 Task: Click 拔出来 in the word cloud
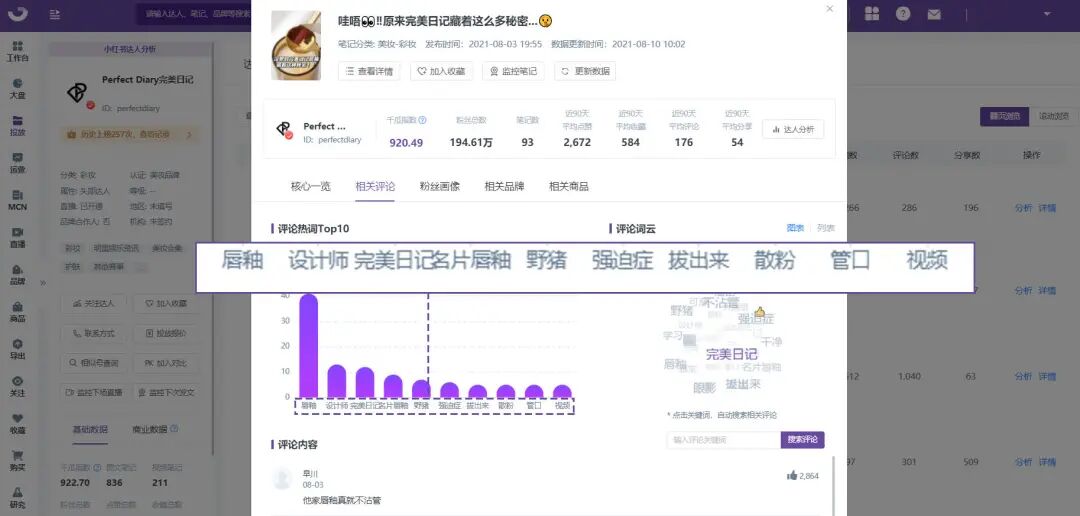coord(742,384)
